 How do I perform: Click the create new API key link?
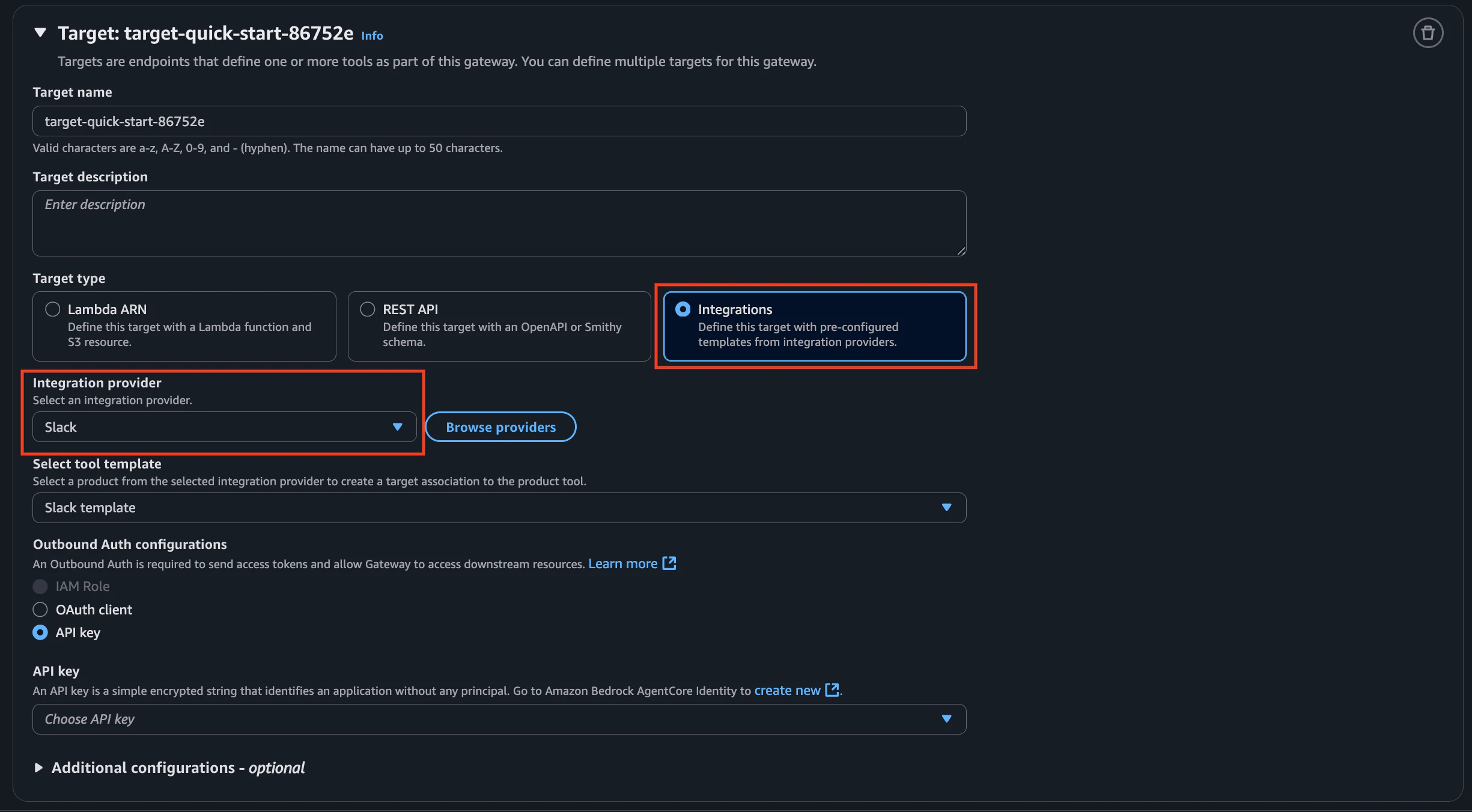point(787,691)
